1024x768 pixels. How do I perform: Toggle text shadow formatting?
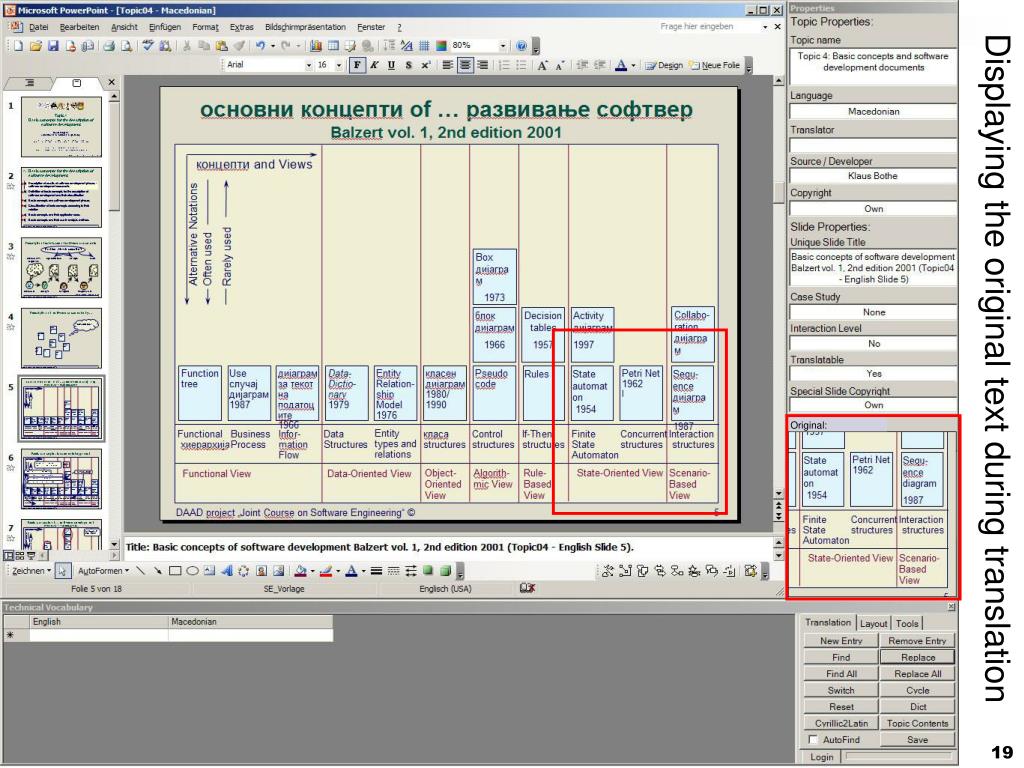(x=408, y=65)
